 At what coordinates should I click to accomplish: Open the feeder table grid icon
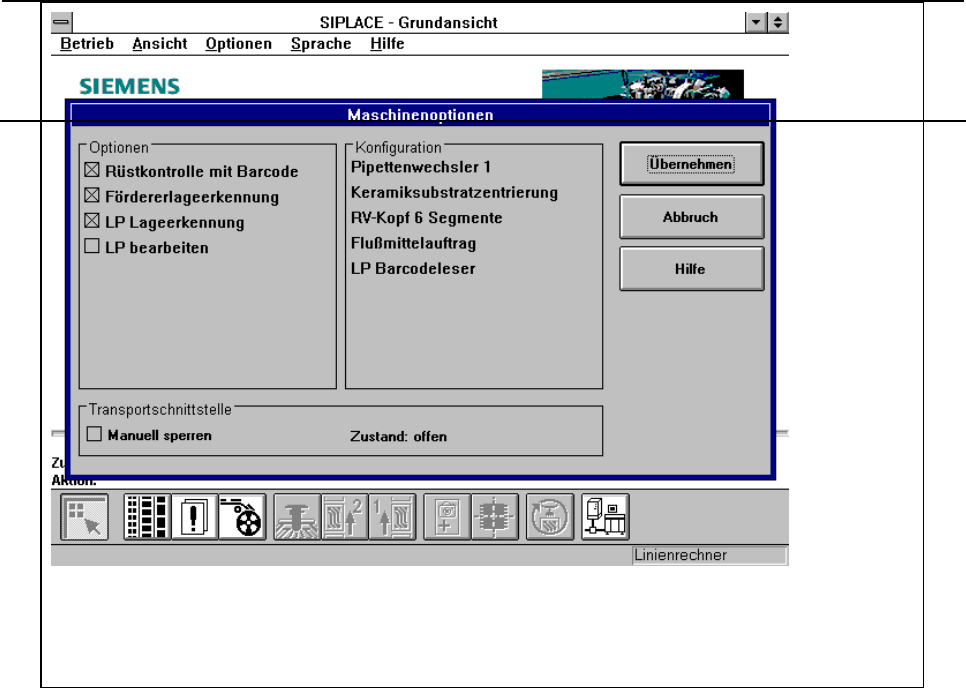147,517
